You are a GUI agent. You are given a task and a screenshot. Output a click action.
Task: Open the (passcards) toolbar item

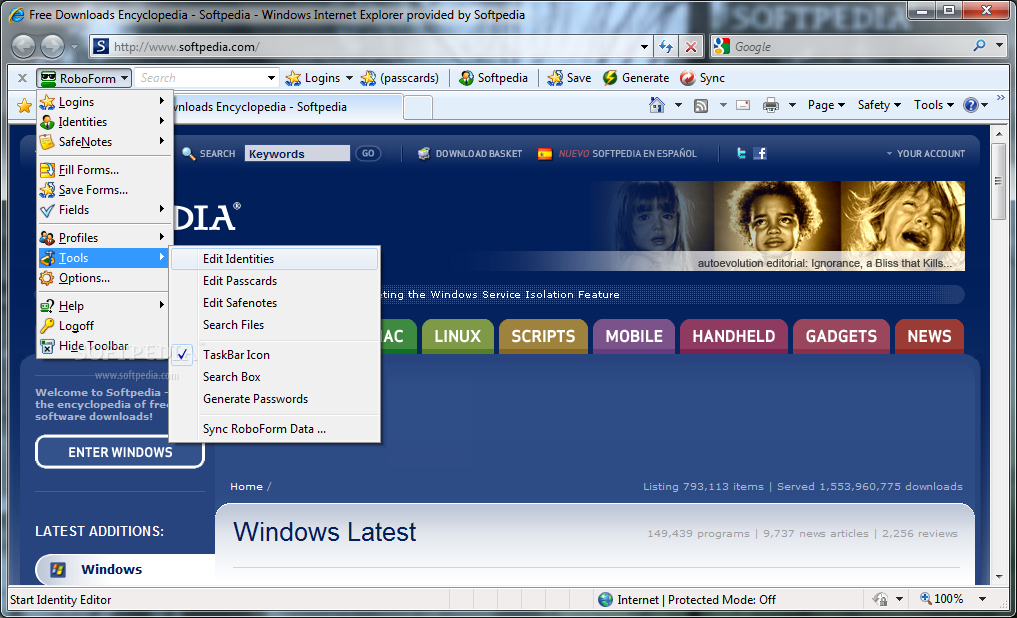click(x=400, y=78)
